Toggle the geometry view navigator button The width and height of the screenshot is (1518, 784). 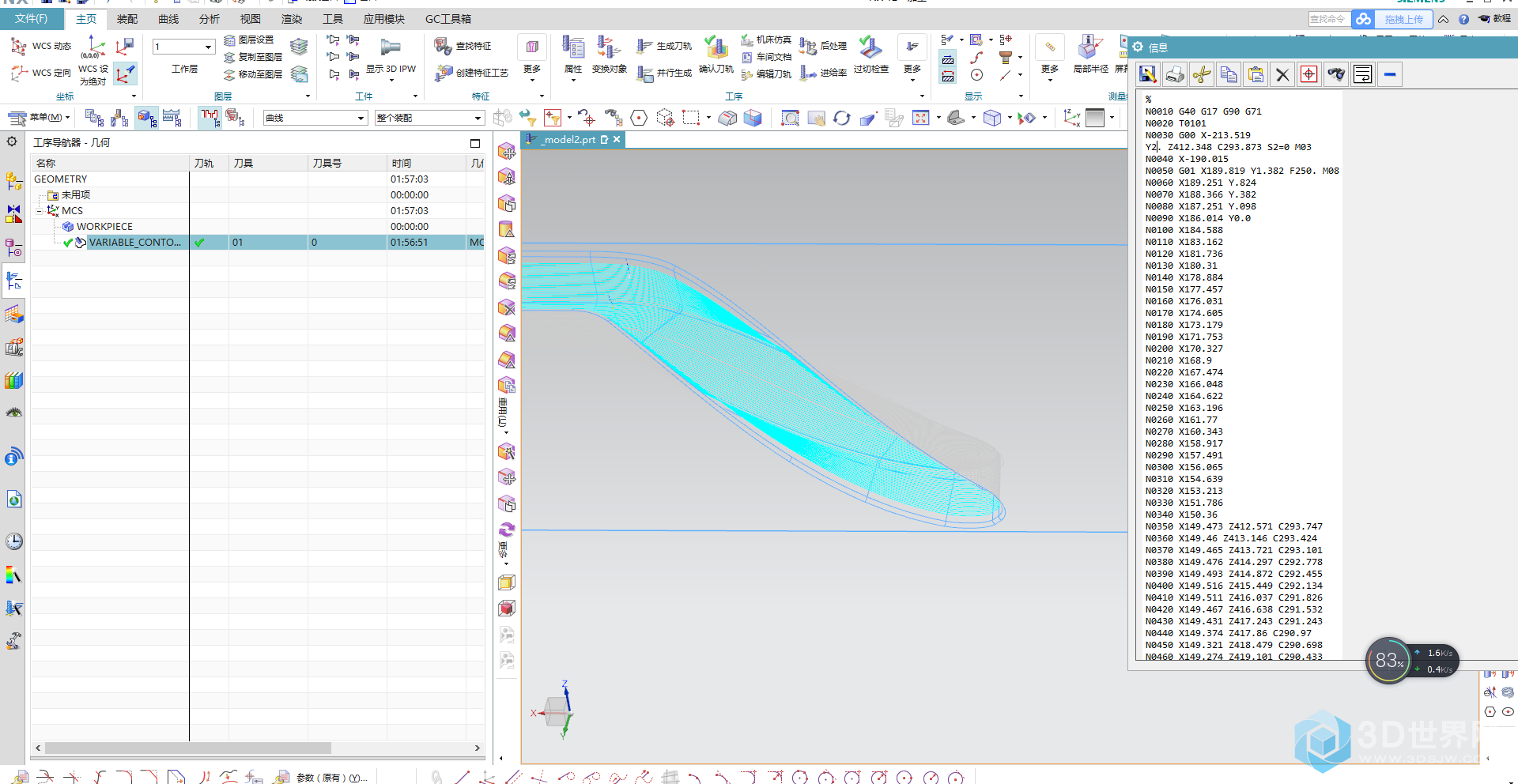tap(147, 118)
